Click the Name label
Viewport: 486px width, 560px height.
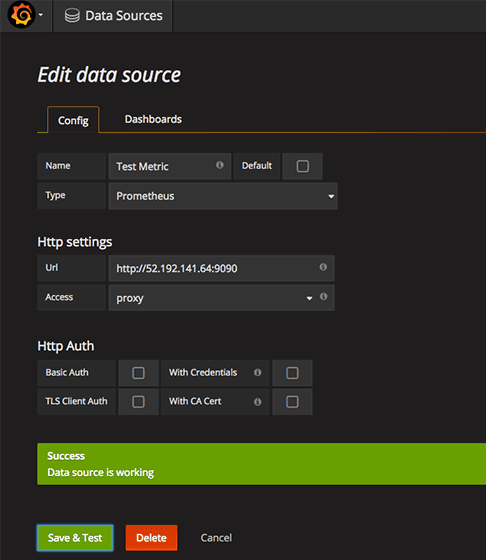tap(58, 166)
